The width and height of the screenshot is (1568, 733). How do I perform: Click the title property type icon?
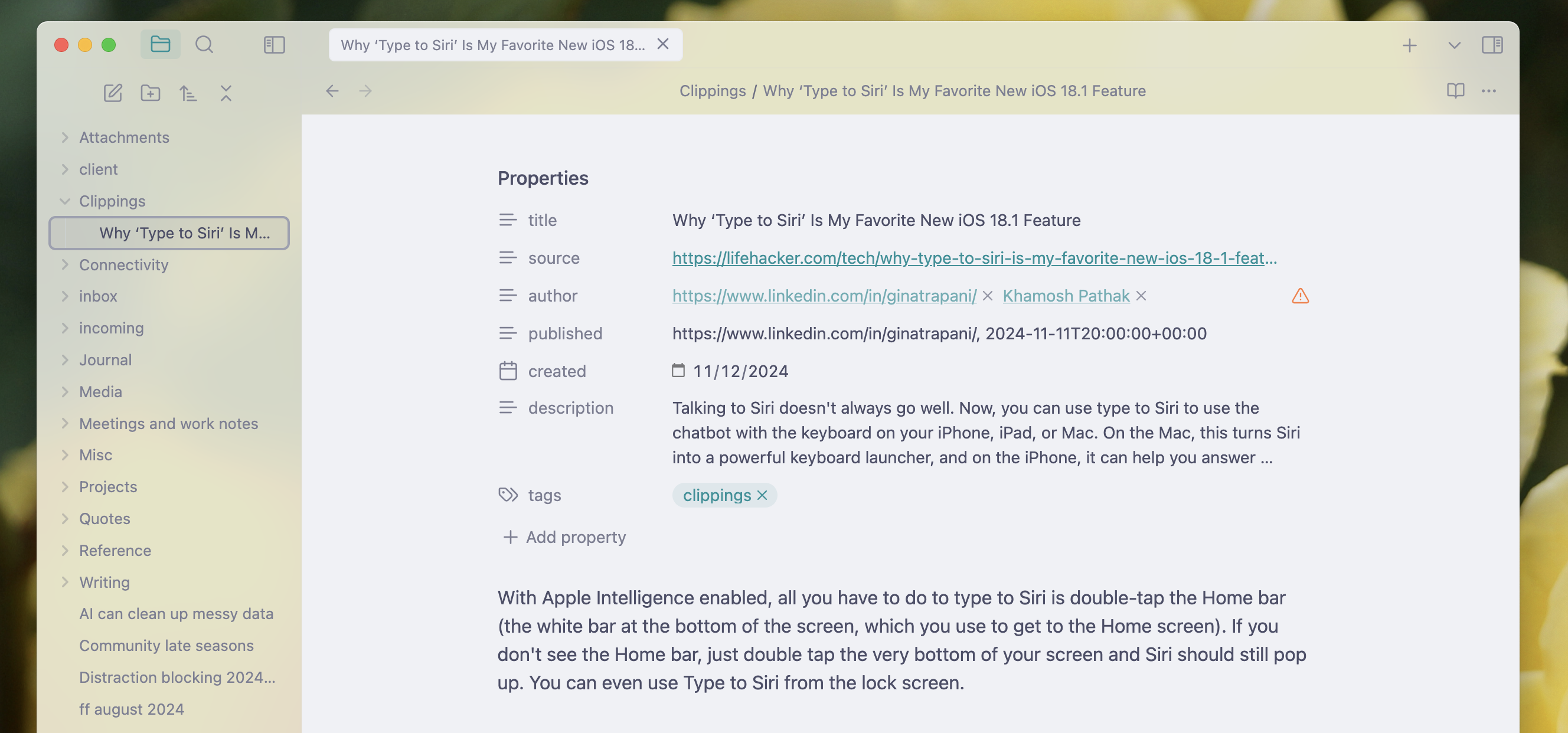point(508,220)
